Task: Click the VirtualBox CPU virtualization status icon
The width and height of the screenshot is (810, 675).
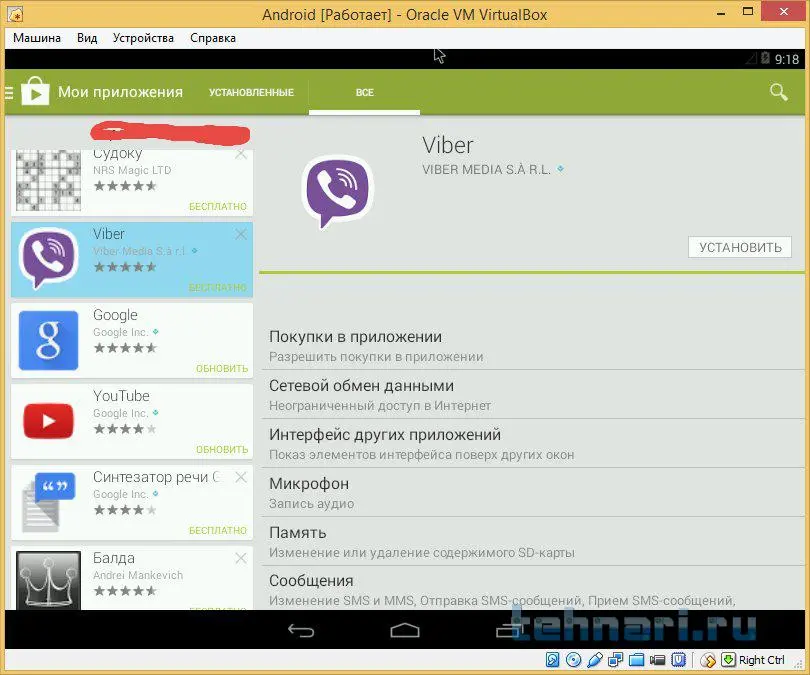Action: coord(678,660)
